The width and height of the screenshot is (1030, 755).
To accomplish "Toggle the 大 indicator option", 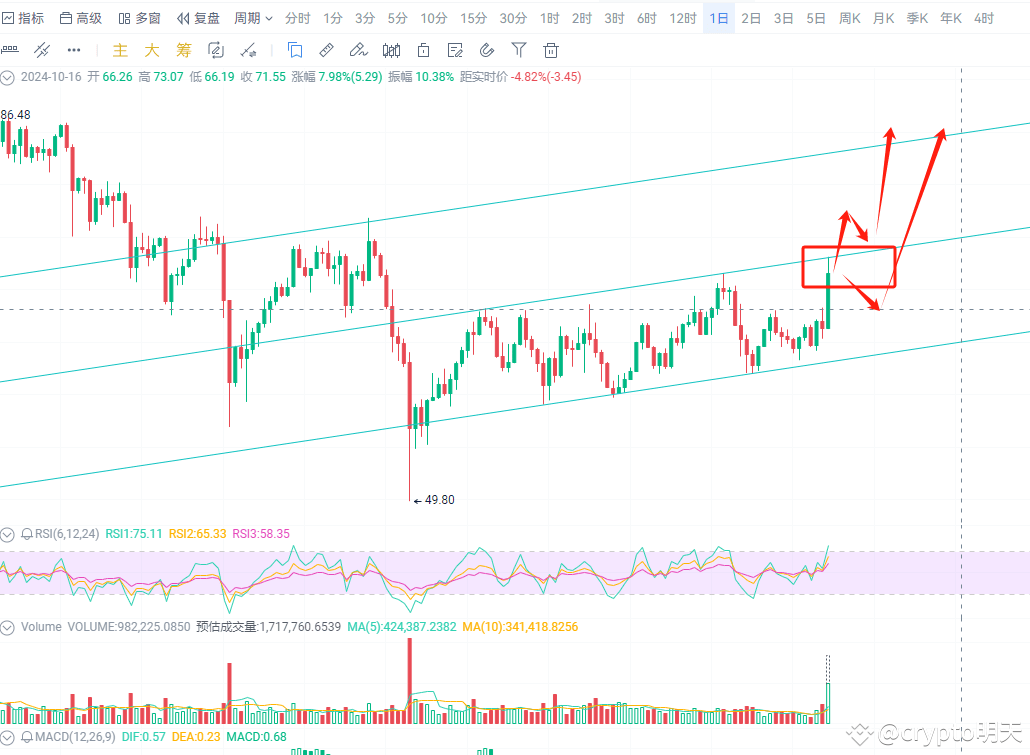I will click(x=149, y=50).
